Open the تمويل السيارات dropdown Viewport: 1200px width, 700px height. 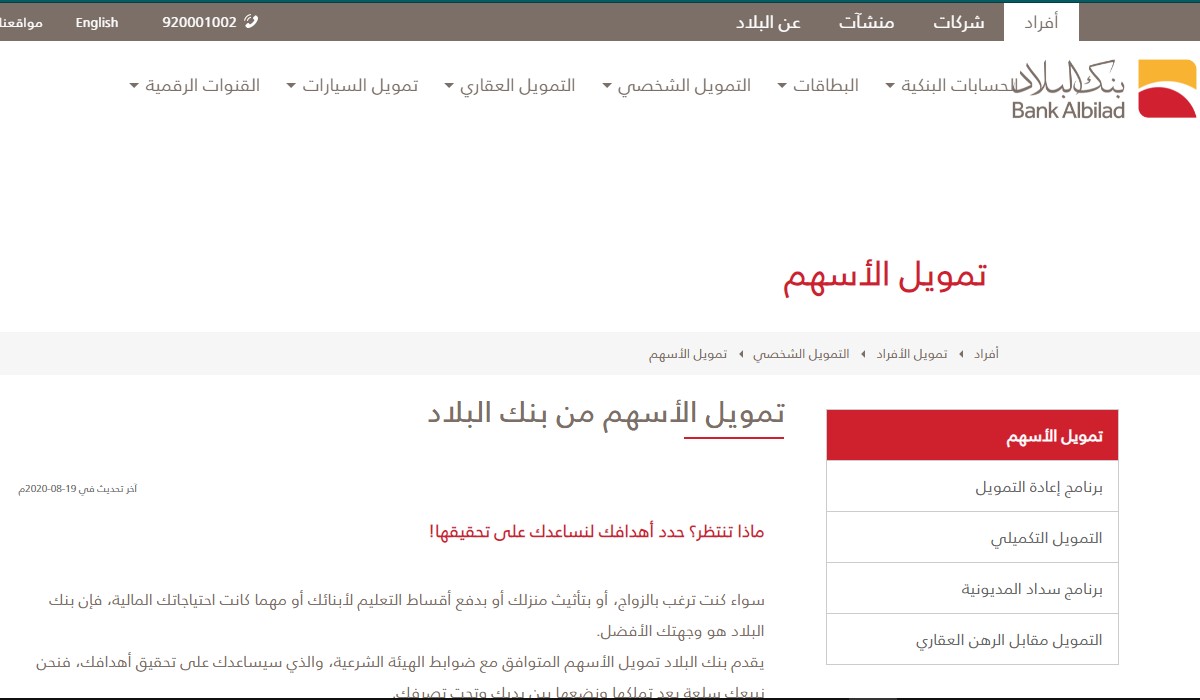click(352, 85)
